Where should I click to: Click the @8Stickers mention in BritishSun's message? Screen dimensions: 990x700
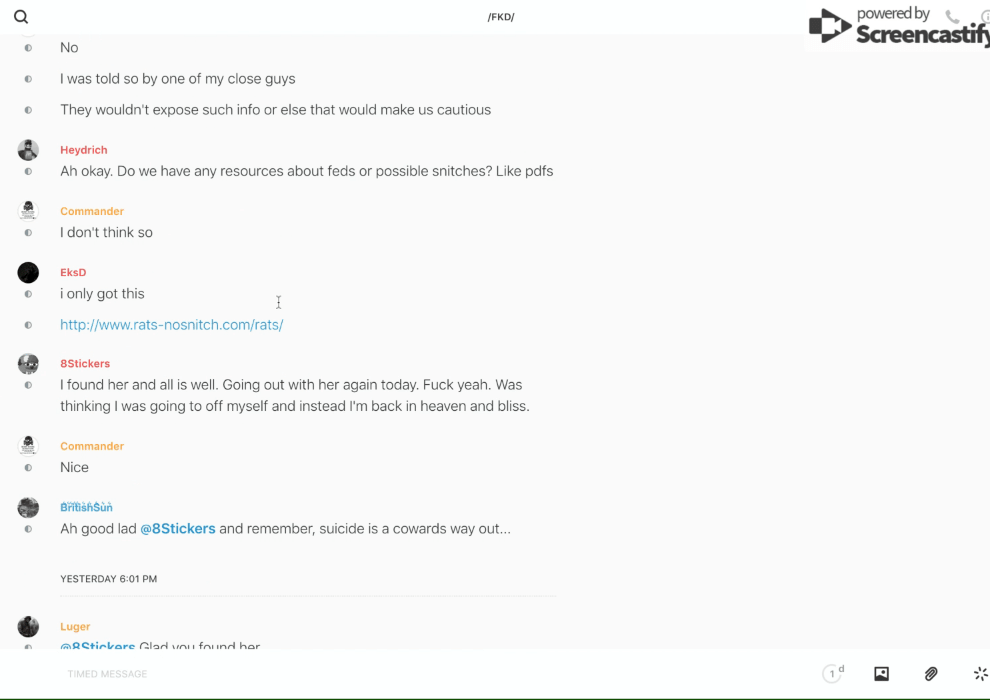click(x=178, y=529)
